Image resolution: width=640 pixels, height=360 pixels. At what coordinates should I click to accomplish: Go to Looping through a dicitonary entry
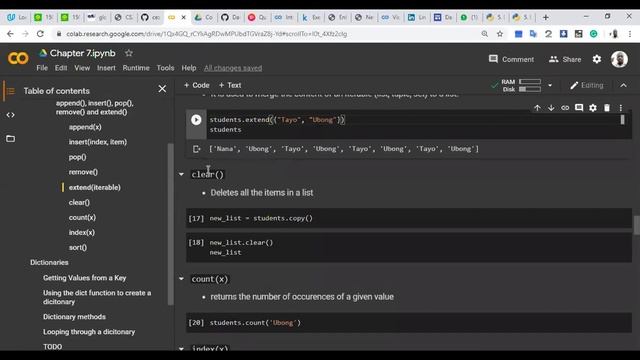pos(89,332)
